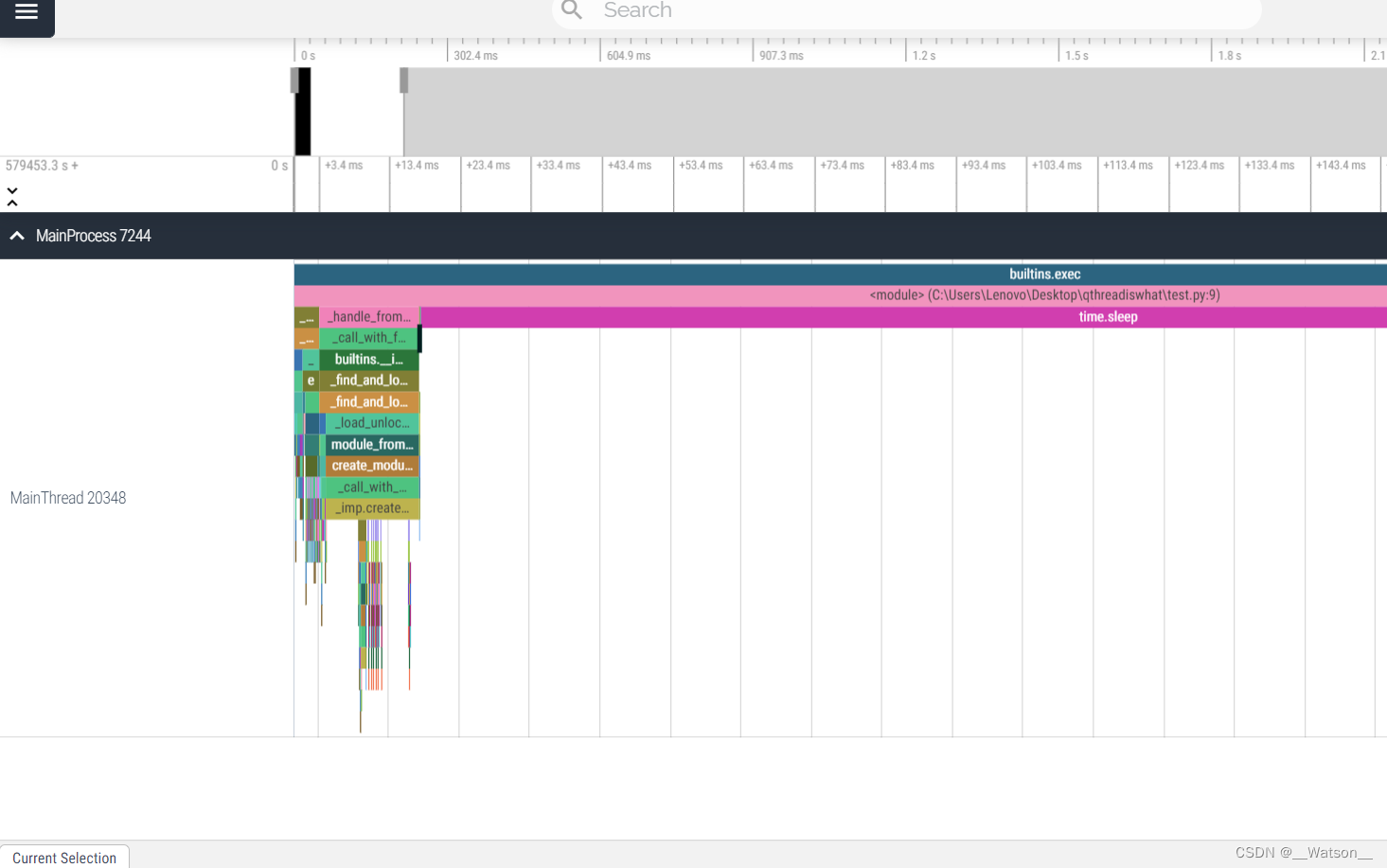Screen dimensions: 1387x868
Task: Select the builtins.__i... slice
Action: pos(369,360)
